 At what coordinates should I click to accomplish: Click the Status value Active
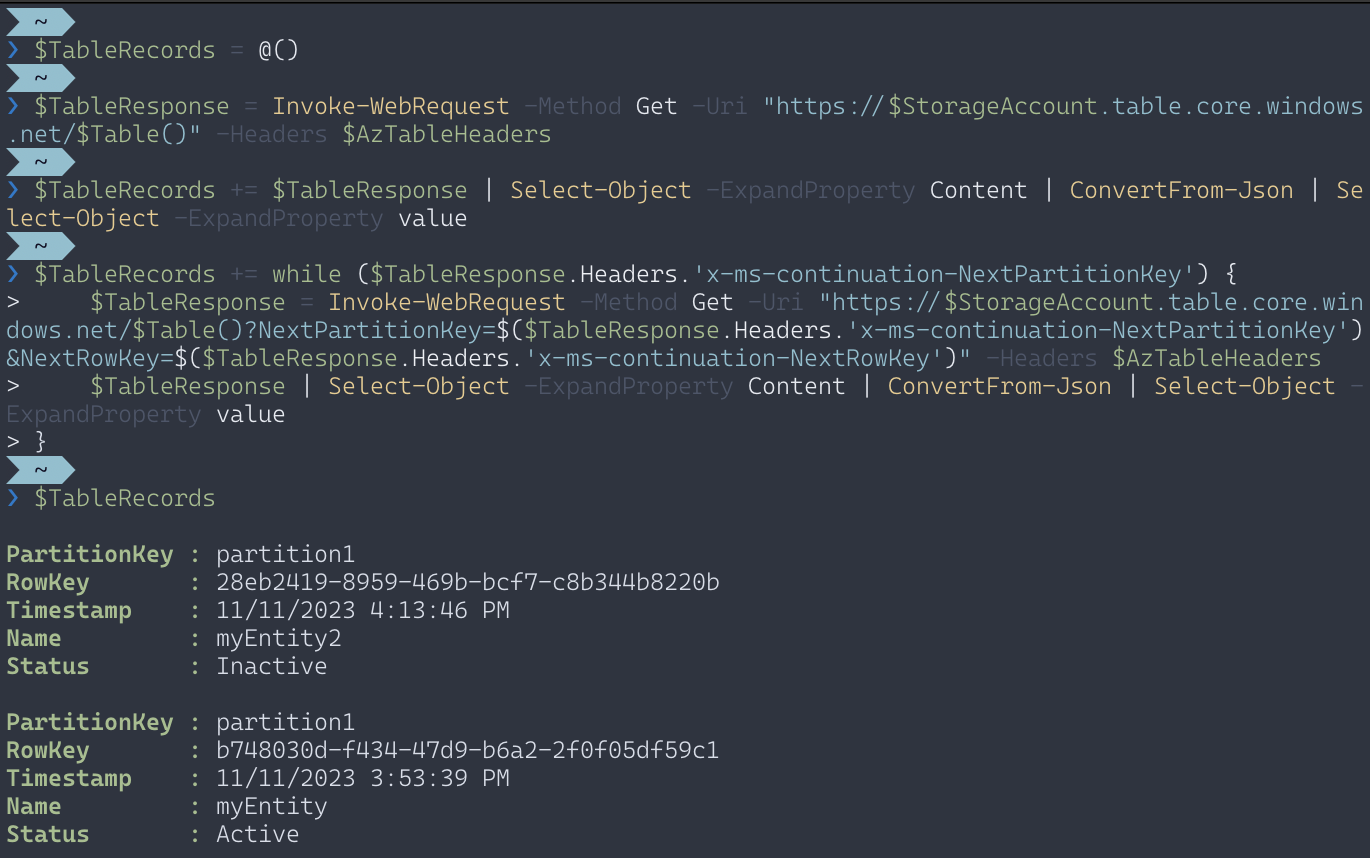tap(258, 834)
